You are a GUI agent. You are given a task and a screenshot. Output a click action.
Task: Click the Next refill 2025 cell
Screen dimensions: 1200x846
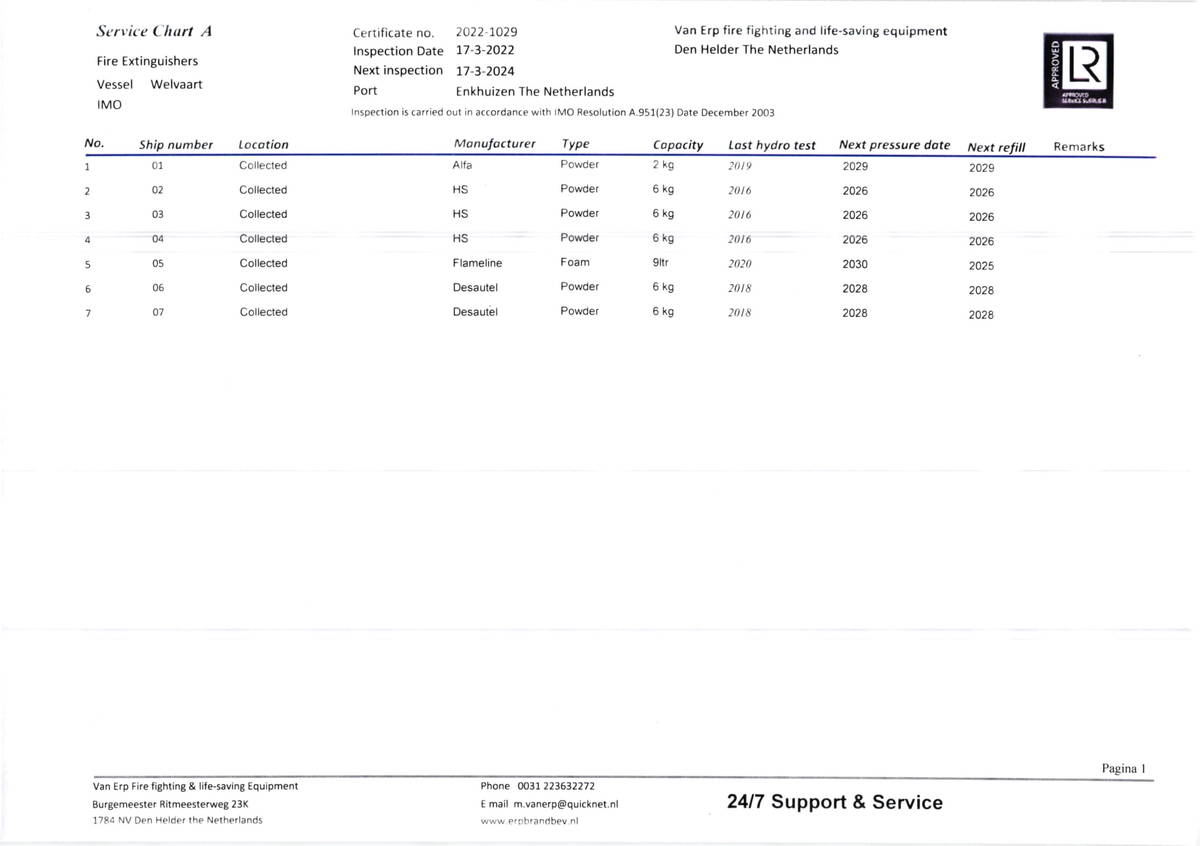tap(981, 266)
